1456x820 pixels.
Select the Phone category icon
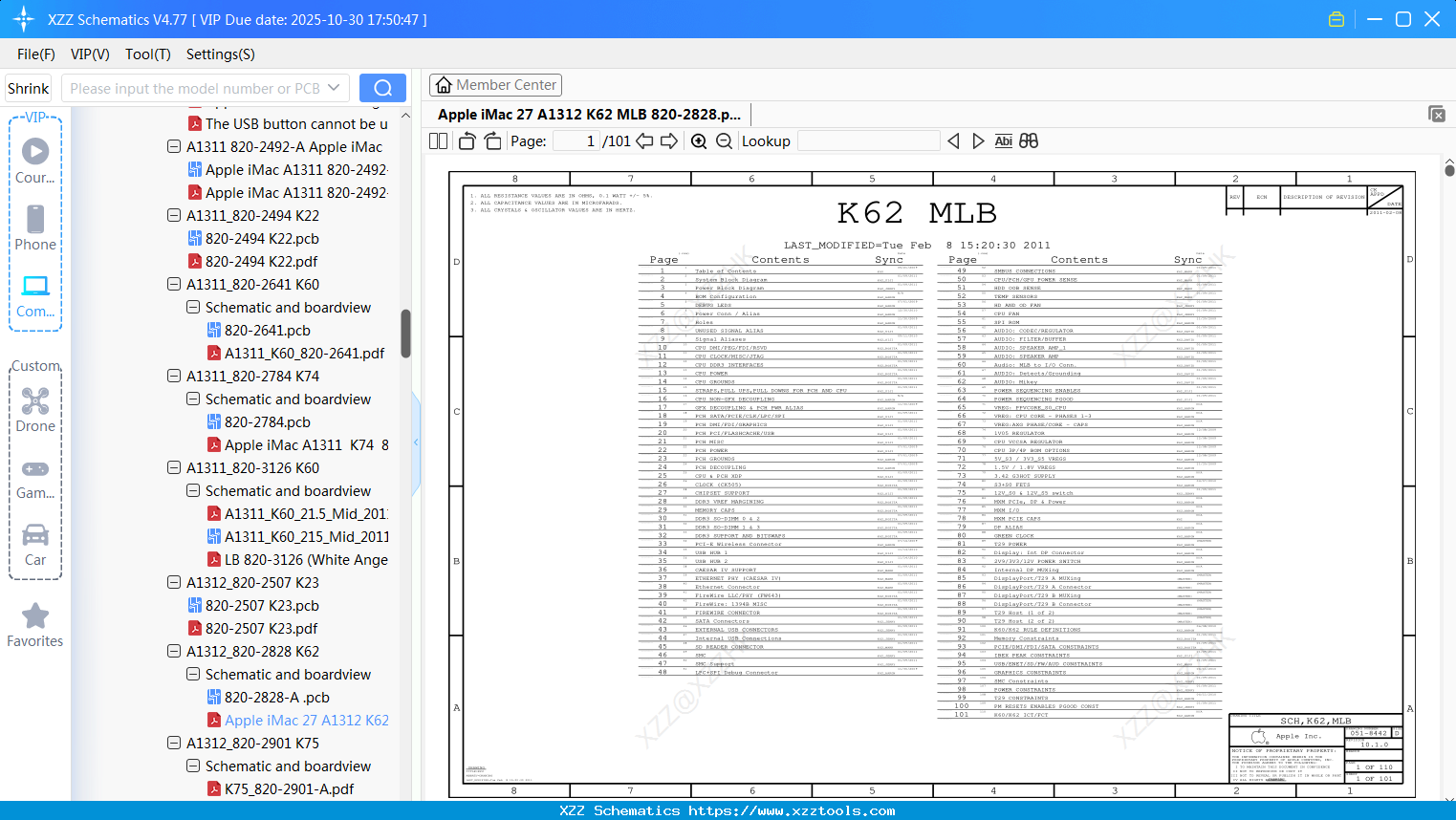[35, 228]
